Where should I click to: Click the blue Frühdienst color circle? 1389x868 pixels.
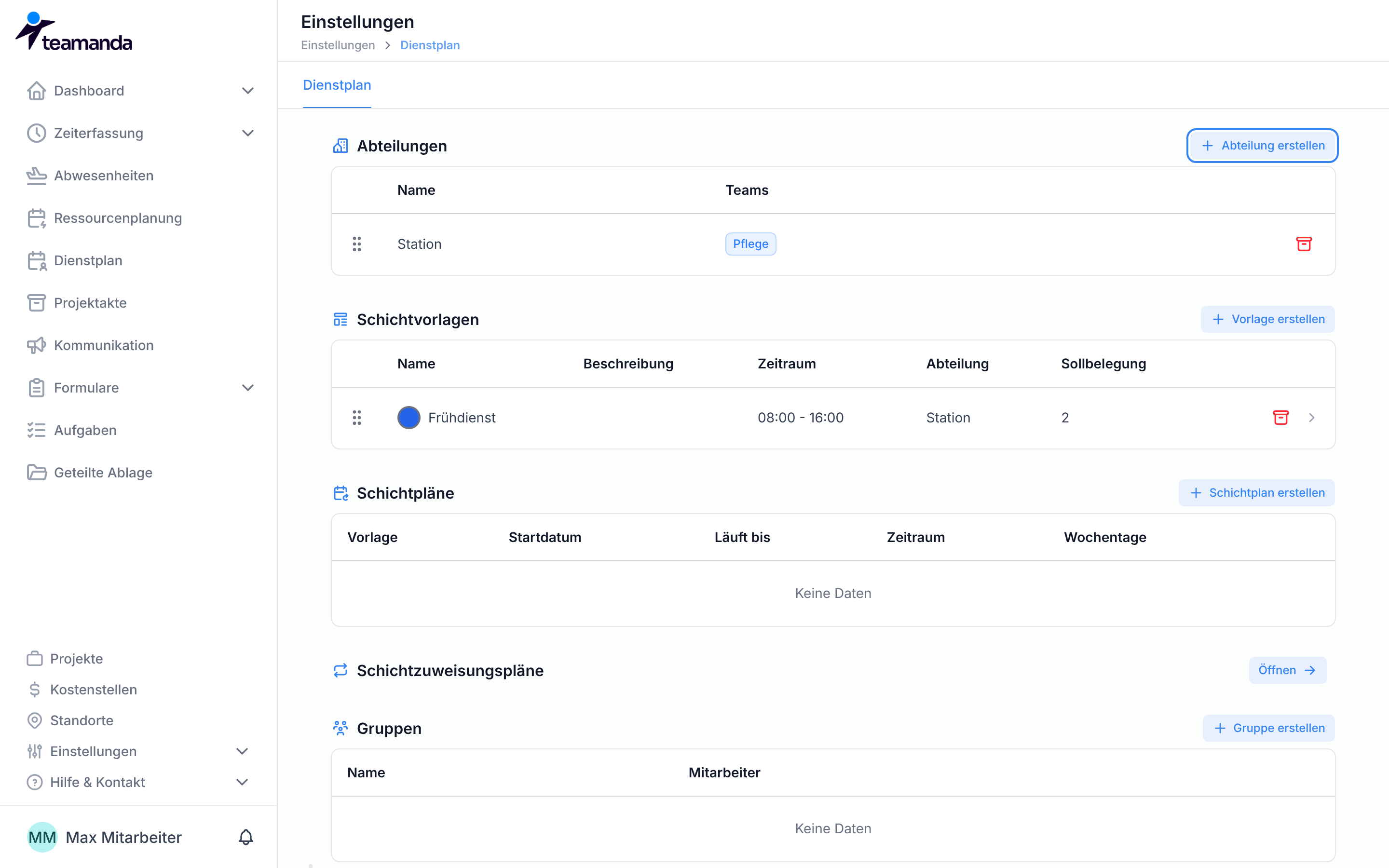pos(409,417)
